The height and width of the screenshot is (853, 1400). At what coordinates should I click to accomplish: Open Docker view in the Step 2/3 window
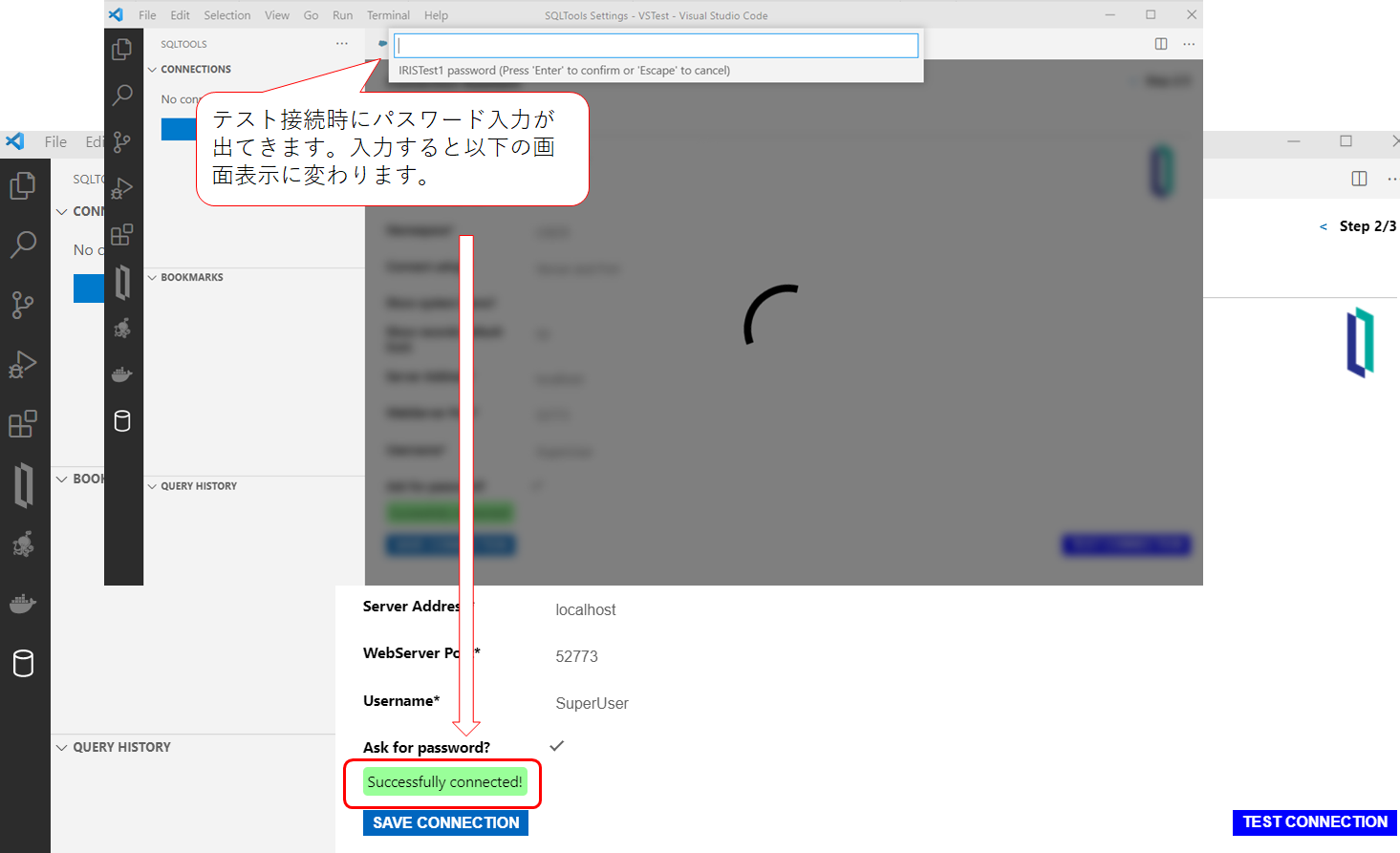(x=23, y=604)
